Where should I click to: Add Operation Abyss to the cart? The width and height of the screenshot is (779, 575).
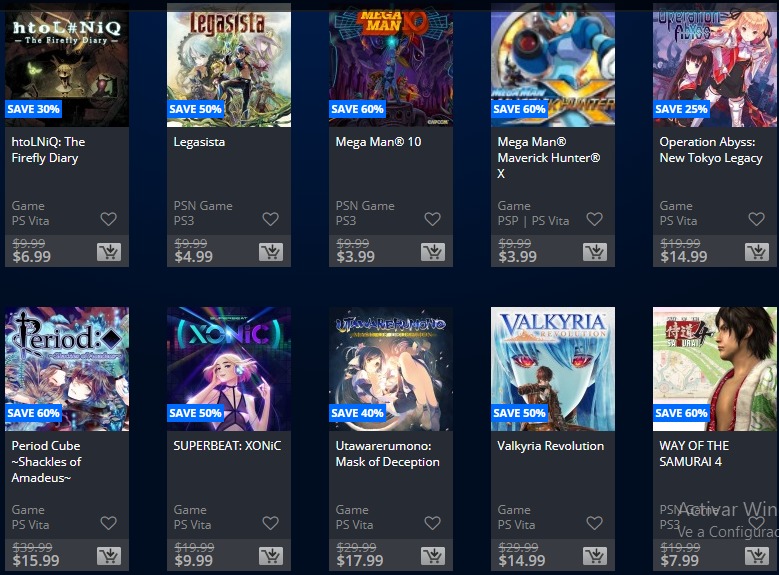point(757,252)
